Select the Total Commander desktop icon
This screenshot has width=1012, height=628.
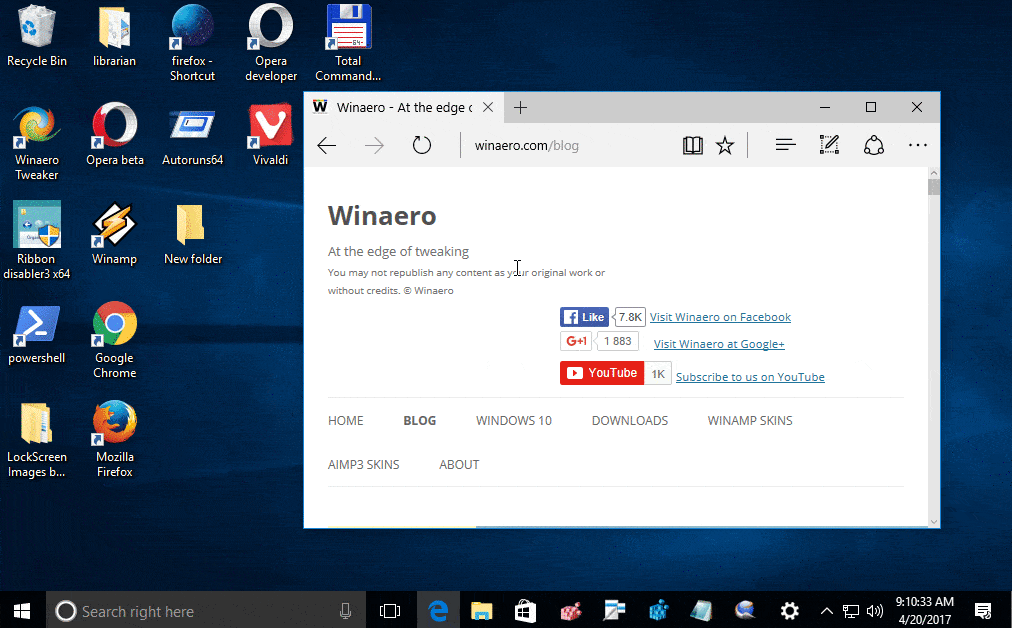pos(348,43)
